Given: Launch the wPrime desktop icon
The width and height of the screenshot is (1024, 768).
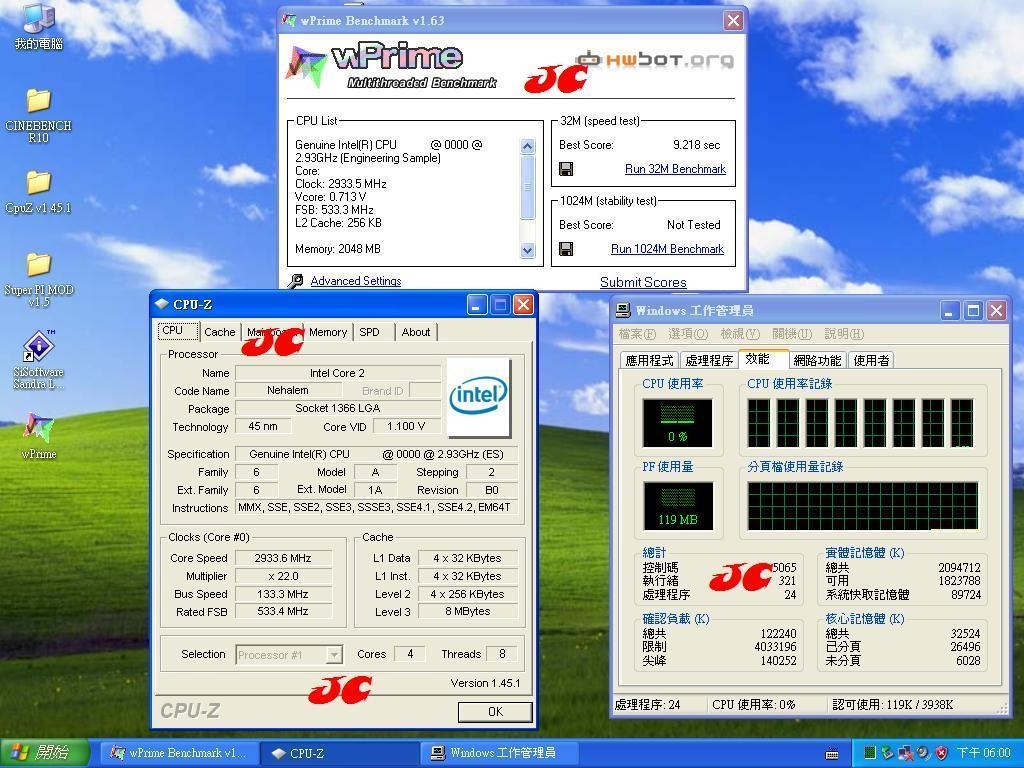Looking at the screenshot, I should click(38, 430).
